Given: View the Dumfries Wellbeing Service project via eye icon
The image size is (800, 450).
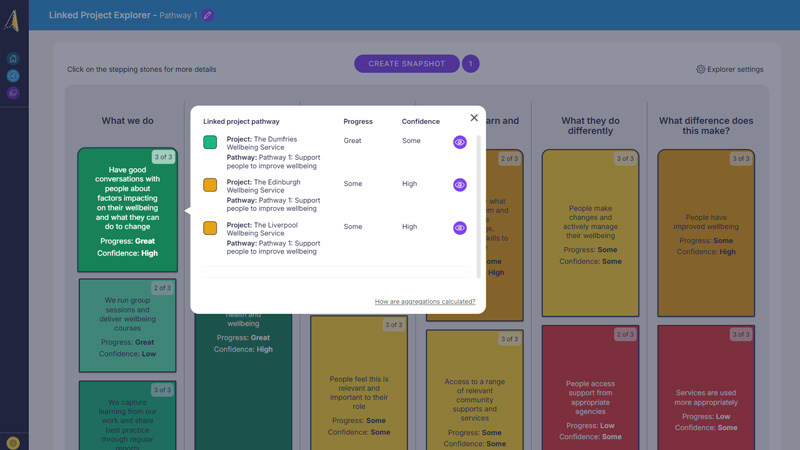Looking at the screenshot, I should click(460, 142).
